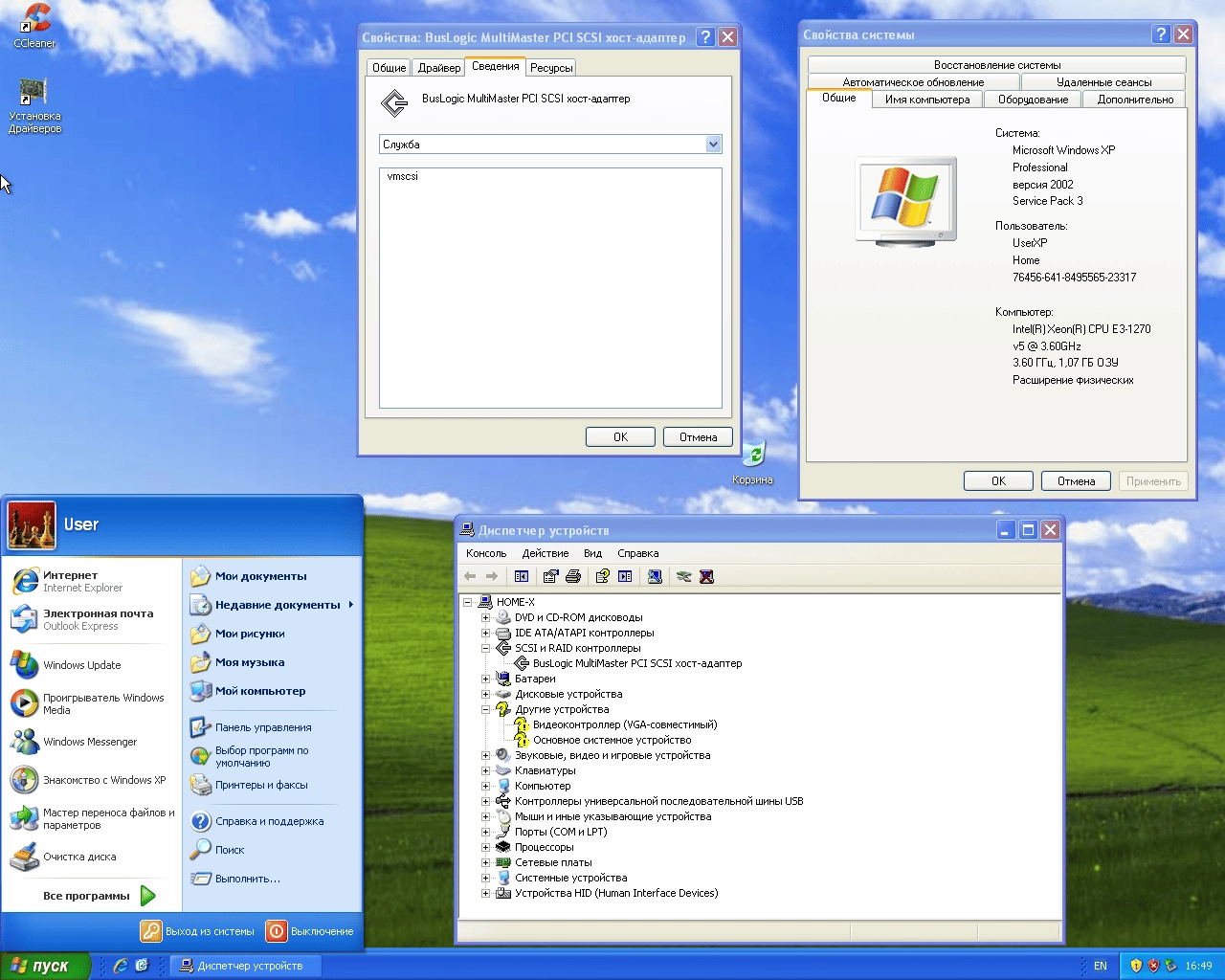Click the Show/Hide console tree toolbar icon

point(522,576)
